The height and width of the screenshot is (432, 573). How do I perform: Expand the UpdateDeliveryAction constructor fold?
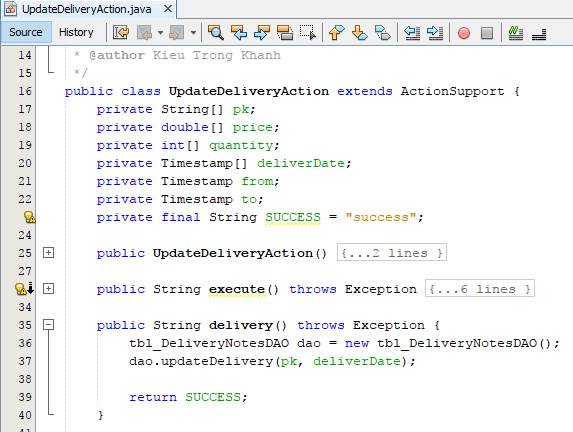[x=48, y=253]
